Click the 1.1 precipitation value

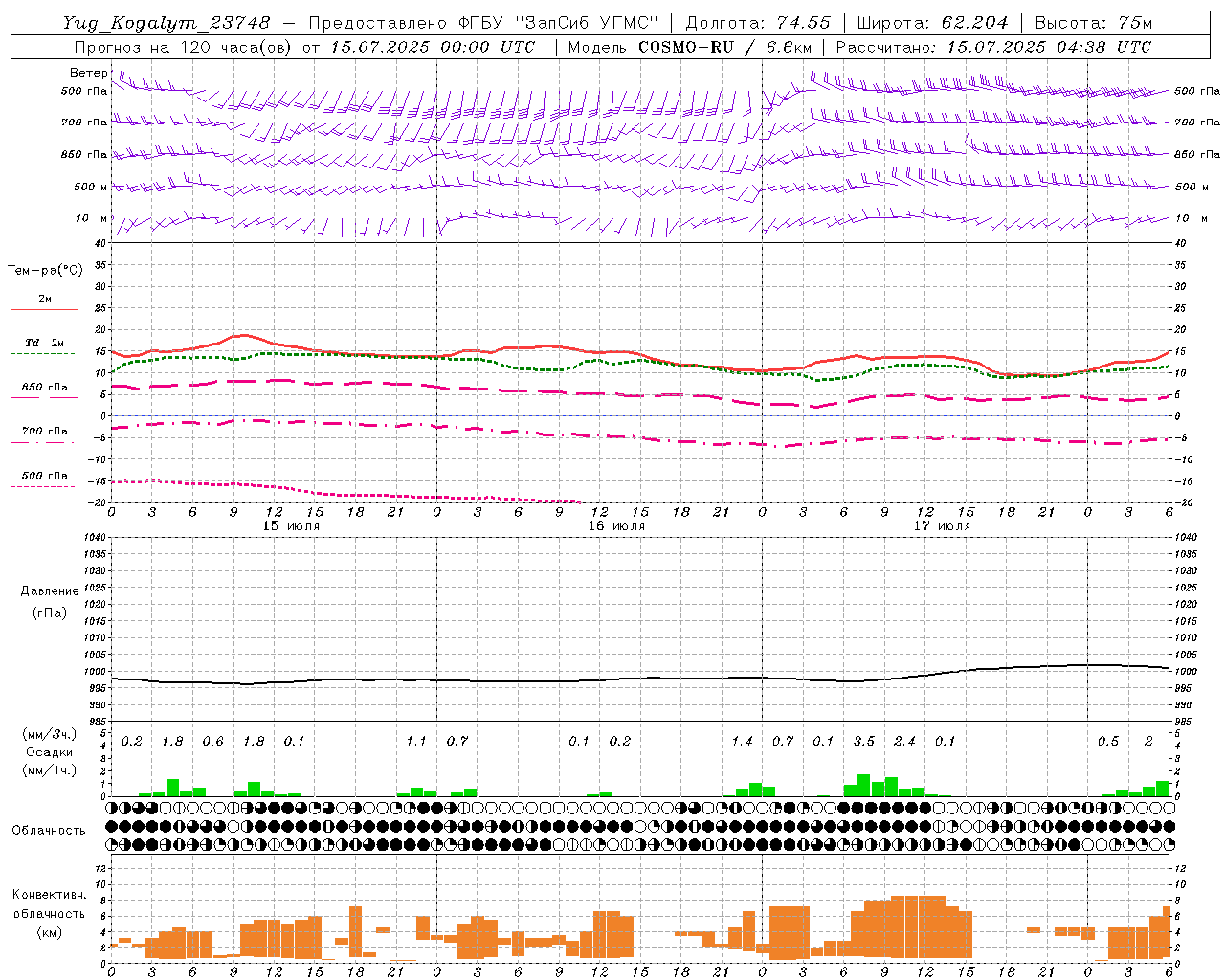416,741
